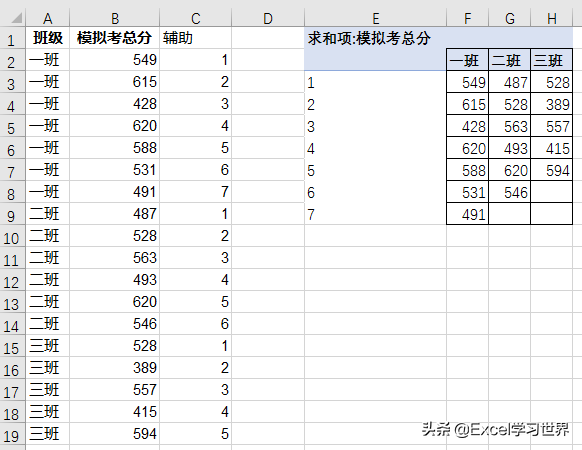Select column A header

tap(48, 18)
